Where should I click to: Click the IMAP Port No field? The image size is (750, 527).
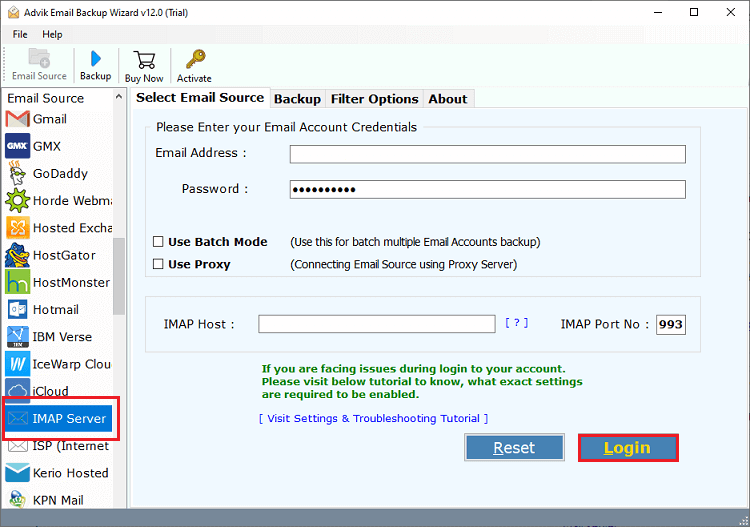click(x=671, y=324)
